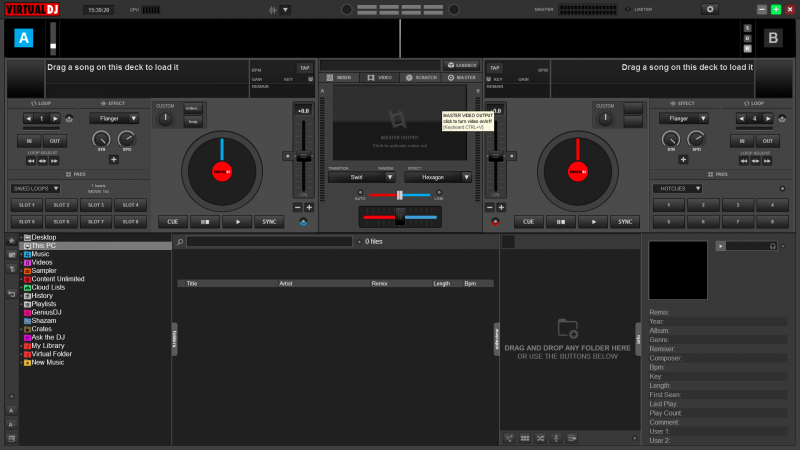The height and width of the screenshot is (450, 800).
Task: Open the HOTCUES pads dropdown
Action: tap(678, 189)
